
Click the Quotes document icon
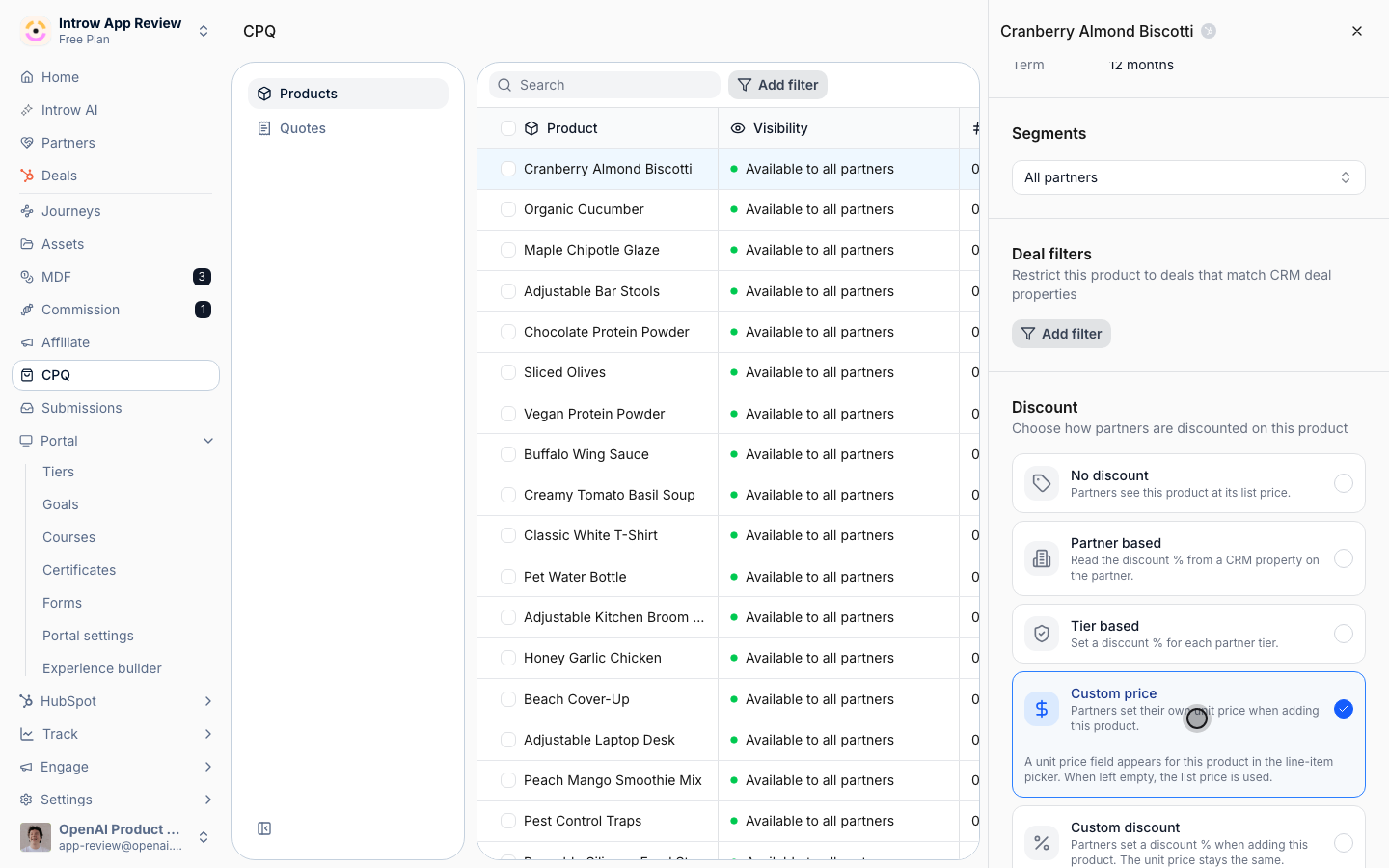point(264,128)
